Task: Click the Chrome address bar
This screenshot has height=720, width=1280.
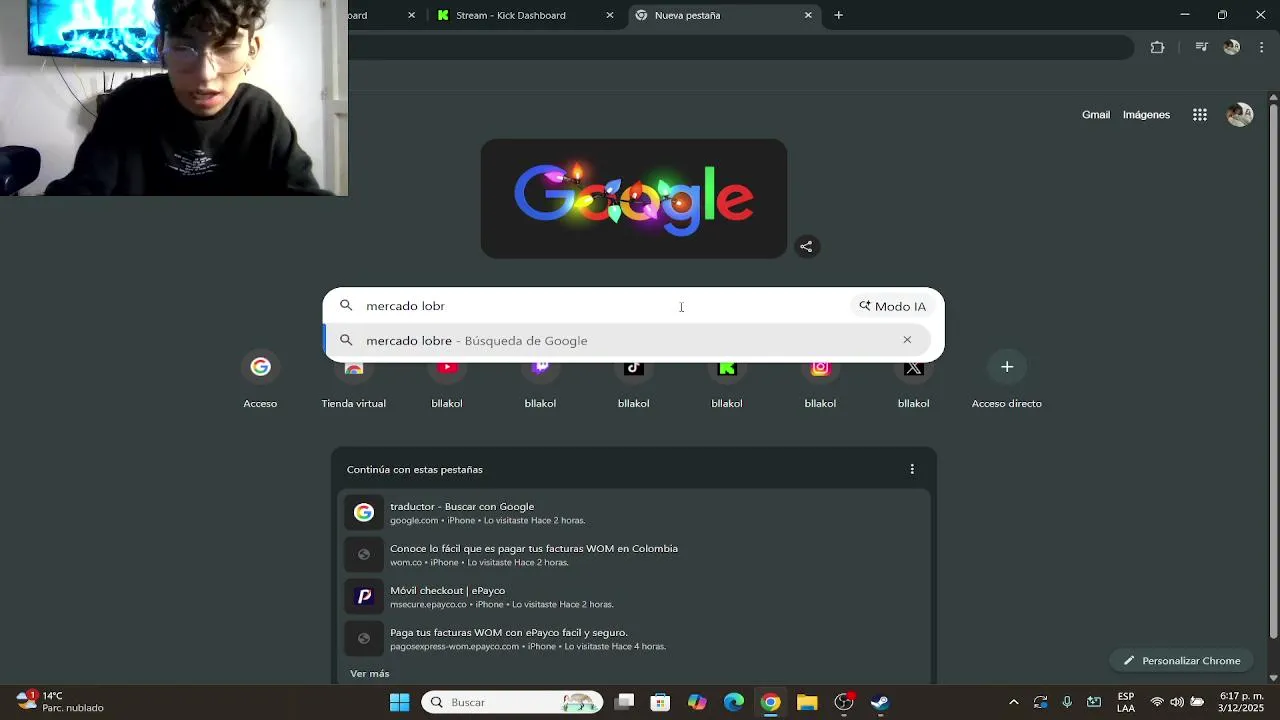Action: (740, 47)
